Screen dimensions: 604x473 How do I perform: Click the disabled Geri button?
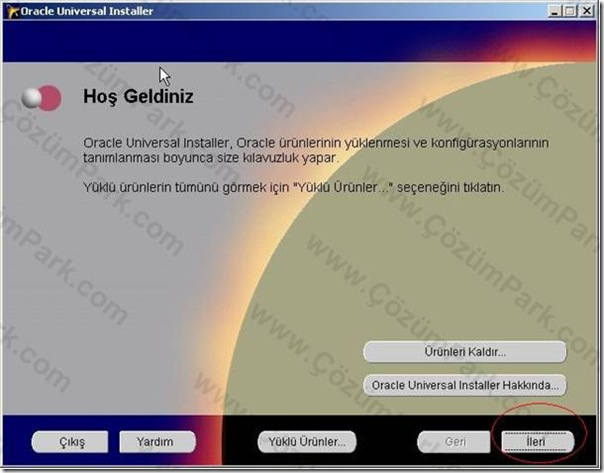[x=454, y=441]
